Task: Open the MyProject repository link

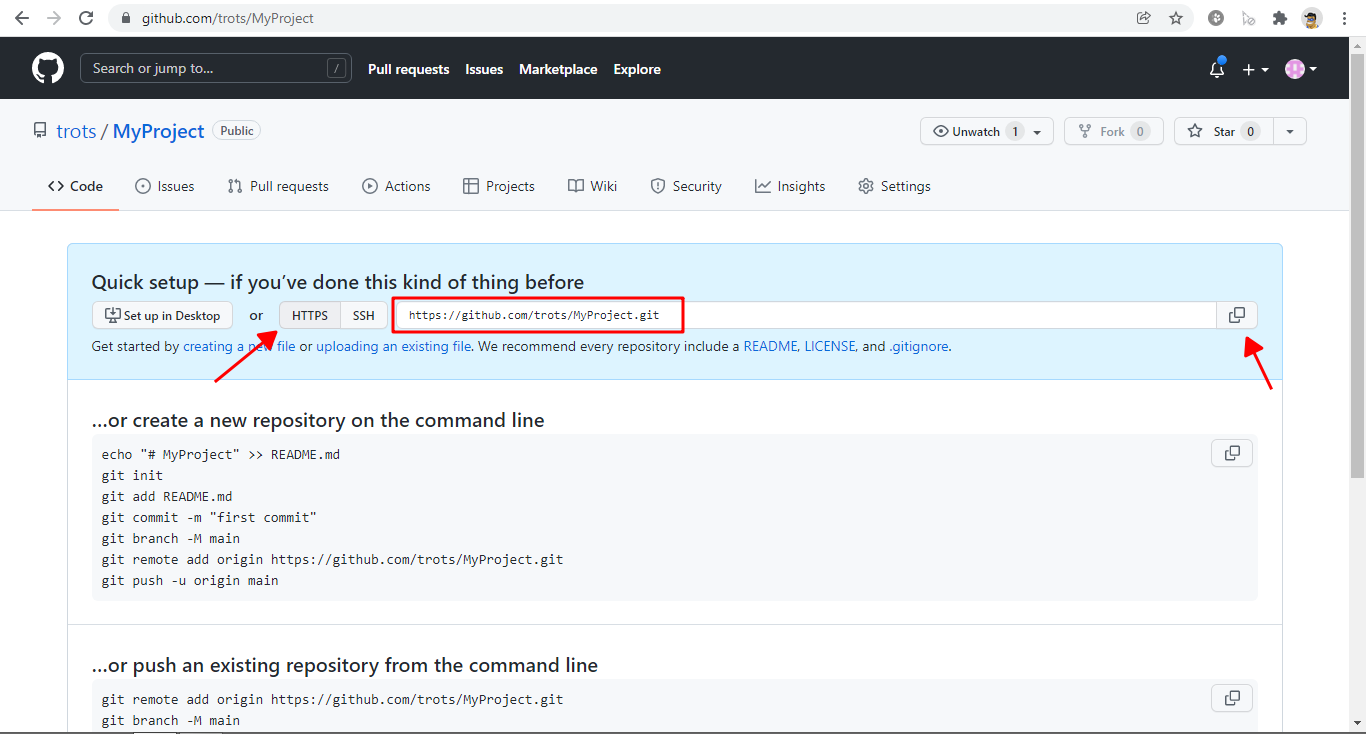Action: click(x=158, y=131)
